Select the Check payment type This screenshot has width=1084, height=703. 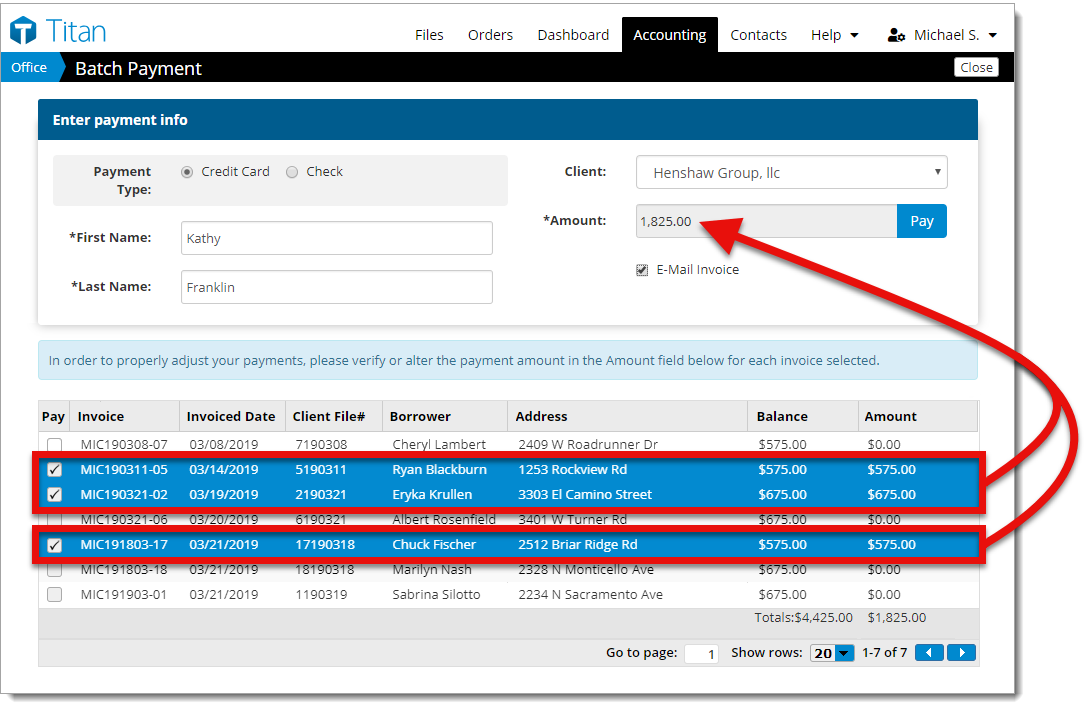(x=292, y=172)
